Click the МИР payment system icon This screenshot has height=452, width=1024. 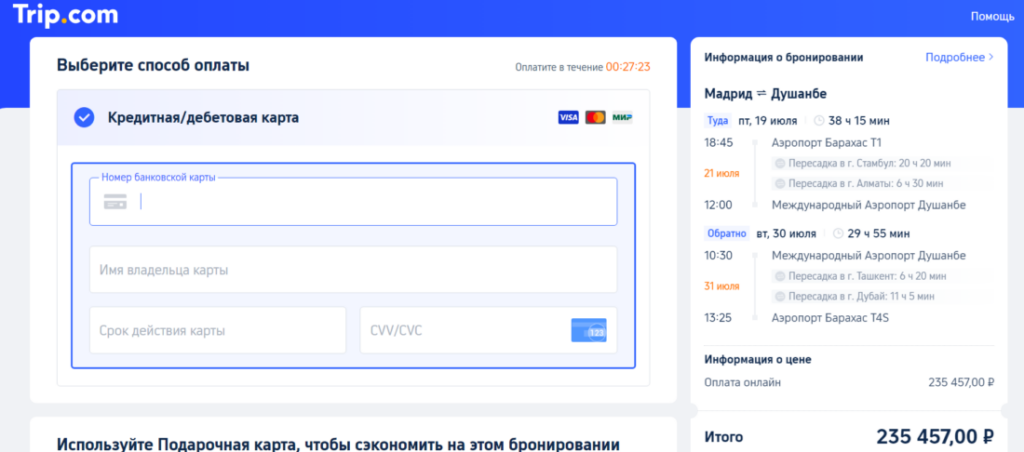pyautogui.click(x=622, y=118)
